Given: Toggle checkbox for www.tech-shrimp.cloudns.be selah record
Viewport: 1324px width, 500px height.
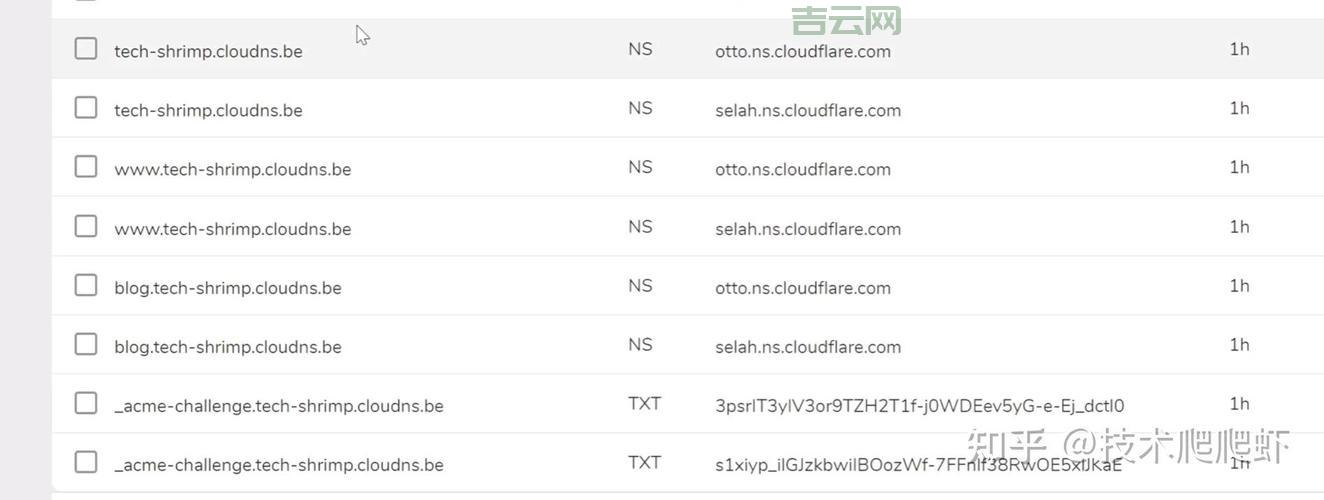Looking at the screenshot, I should point(86,227).
